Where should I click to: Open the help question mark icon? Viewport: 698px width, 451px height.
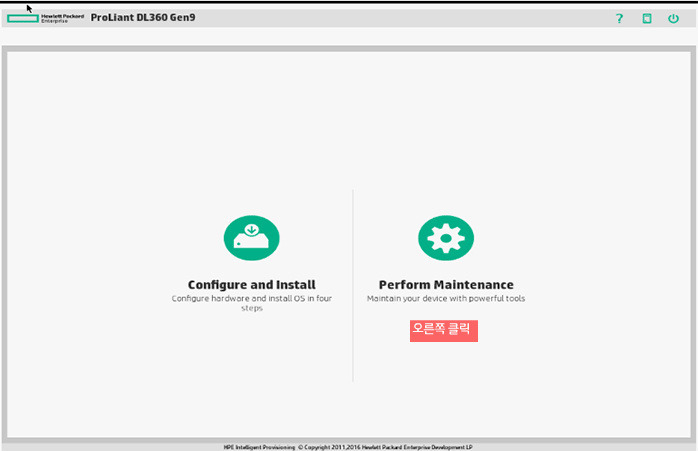pos(619,18)
